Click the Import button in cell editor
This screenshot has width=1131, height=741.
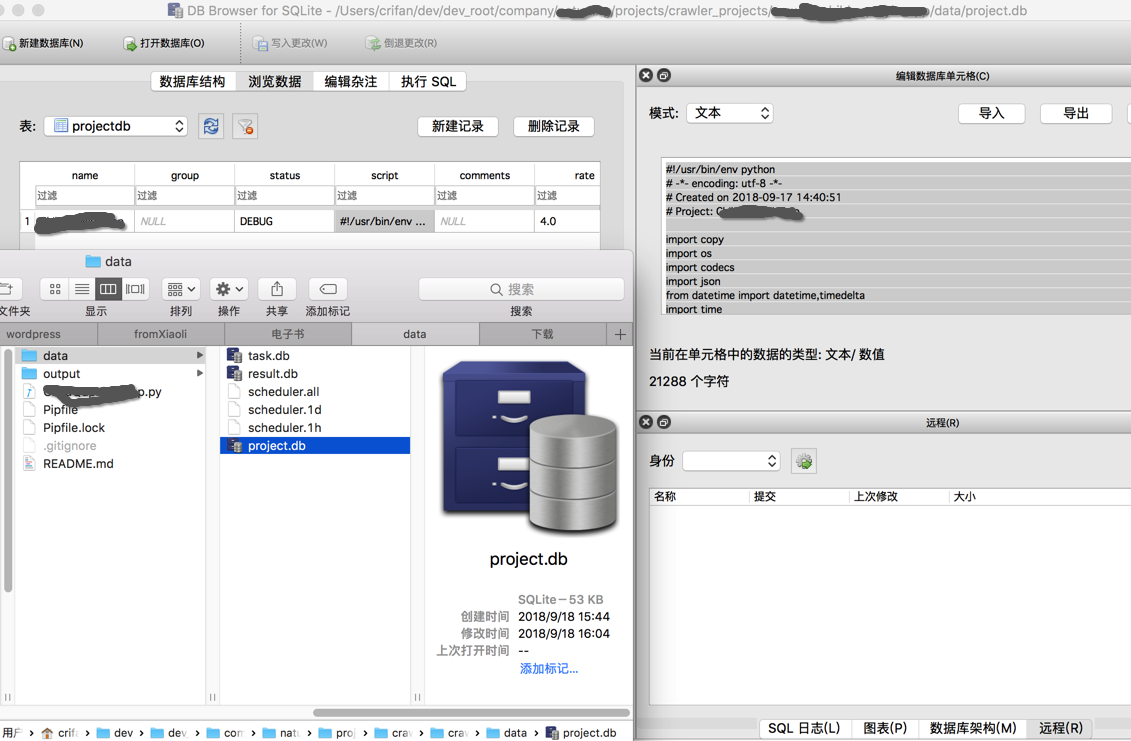tap(991, 113)
